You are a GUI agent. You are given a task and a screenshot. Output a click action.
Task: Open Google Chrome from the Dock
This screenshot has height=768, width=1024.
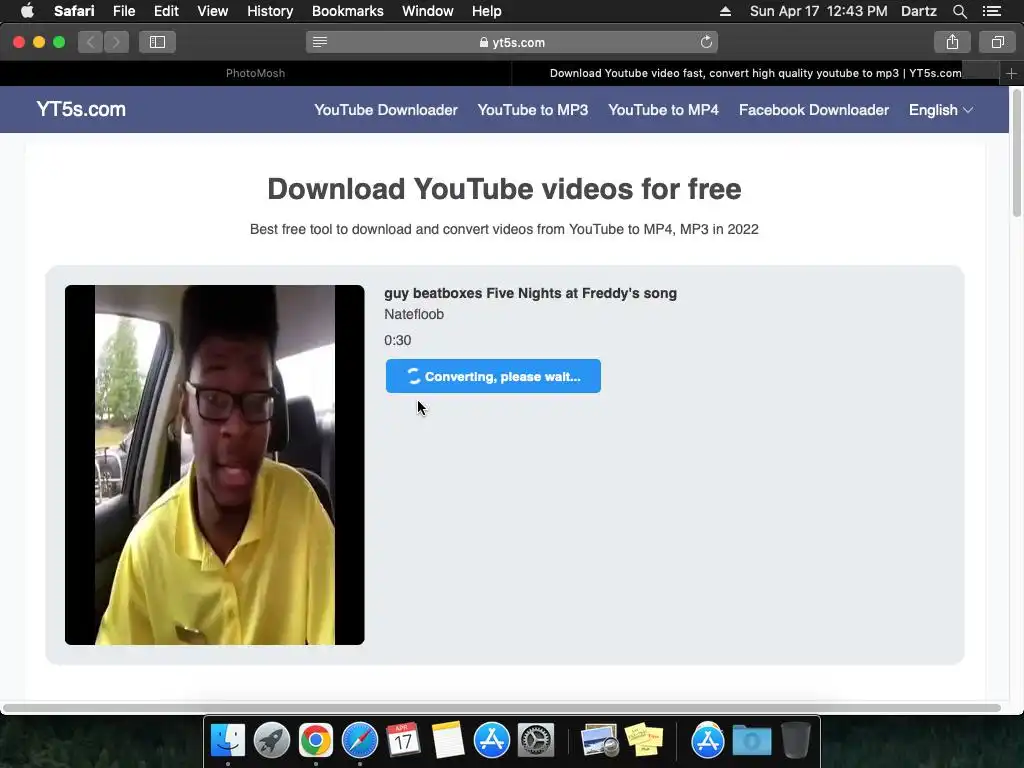(315, 741)
